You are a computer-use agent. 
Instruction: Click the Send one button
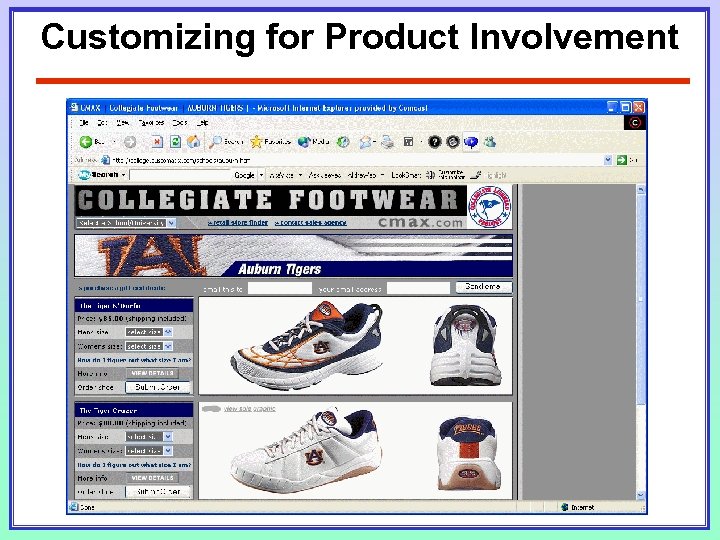[x=484, y=287]
